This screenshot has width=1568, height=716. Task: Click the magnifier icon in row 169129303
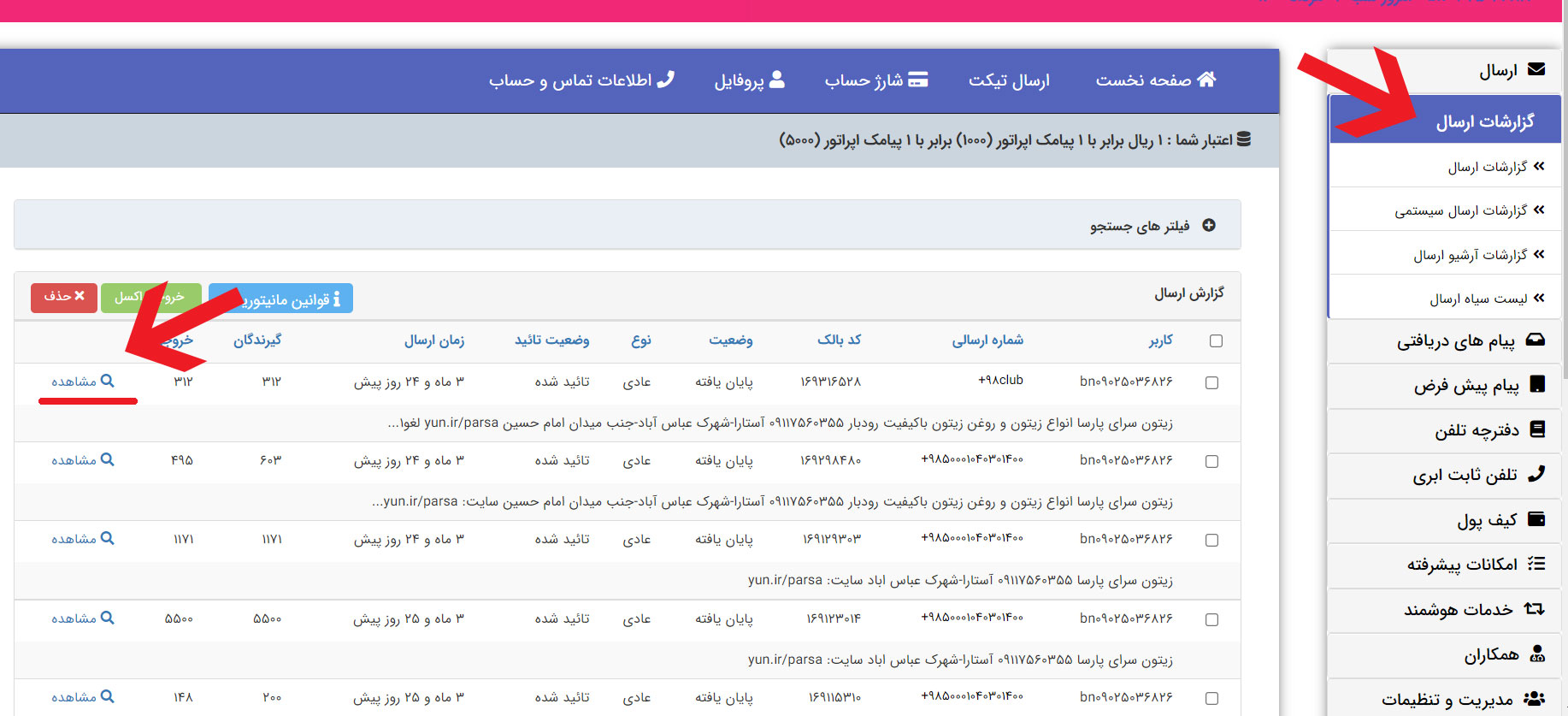click(107, 538)
